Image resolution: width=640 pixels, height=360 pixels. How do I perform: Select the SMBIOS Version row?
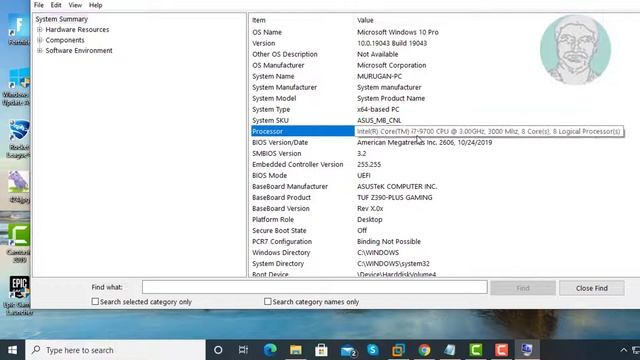[x=445, y=153]
